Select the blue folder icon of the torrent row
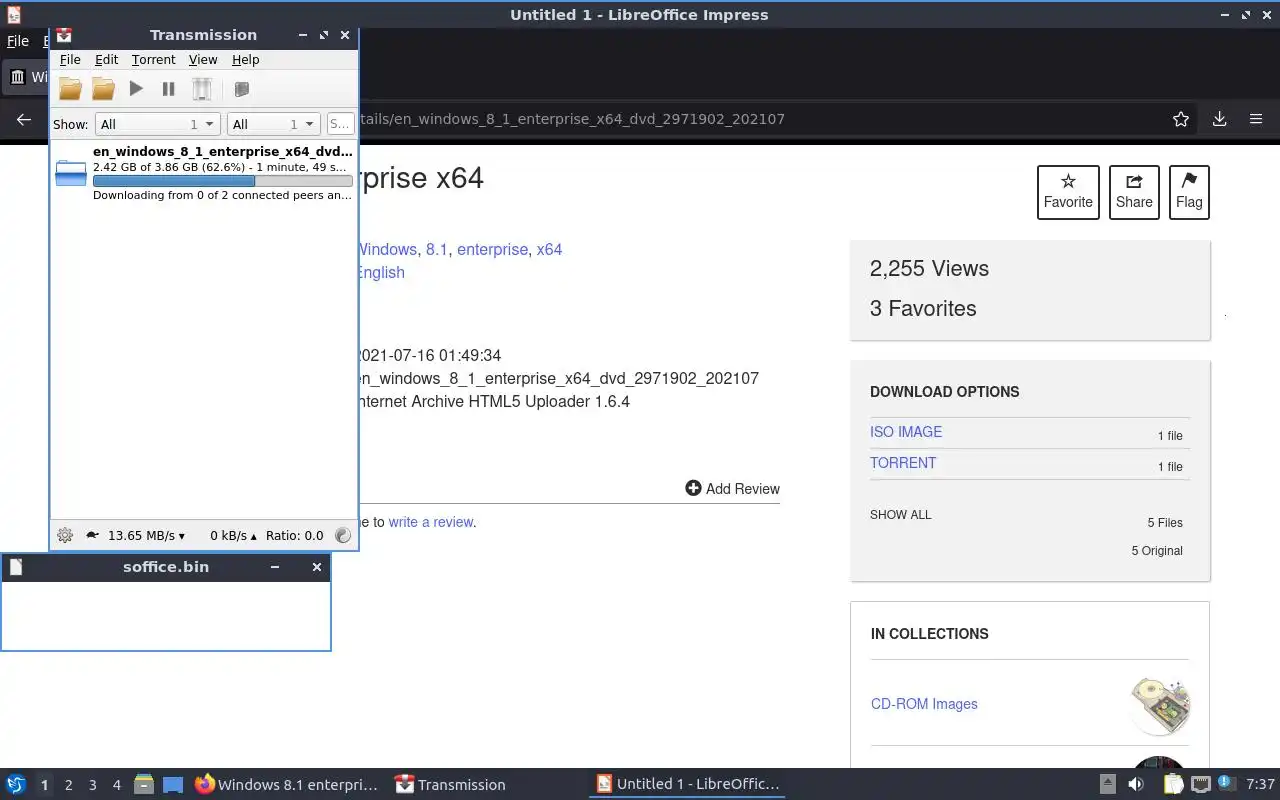Screen dimensions: 1280x800 (x=71, y=173)
